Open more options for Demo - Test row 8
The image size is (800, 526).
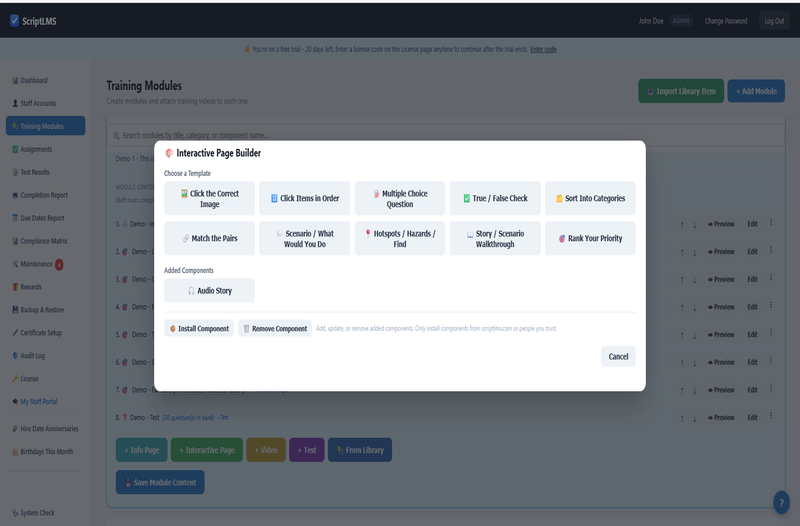click(771, 416)
